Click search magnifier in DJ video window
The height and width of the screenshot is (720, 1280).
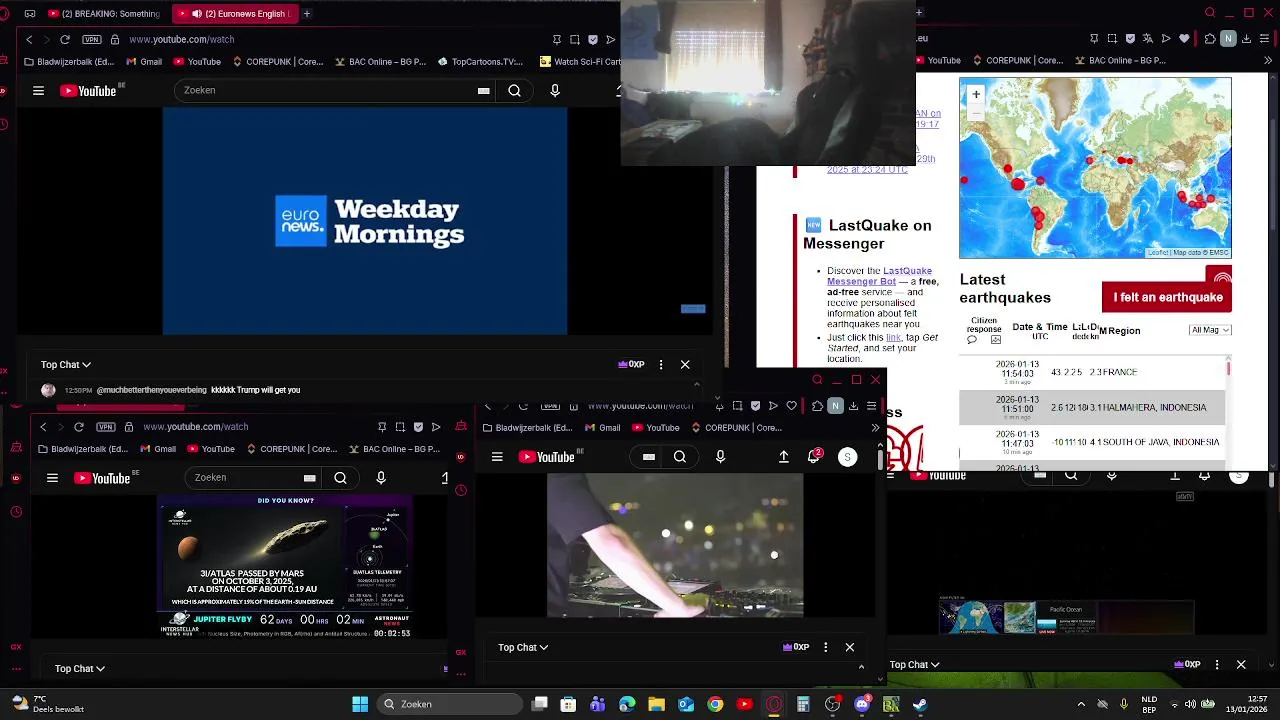point(680,457)
